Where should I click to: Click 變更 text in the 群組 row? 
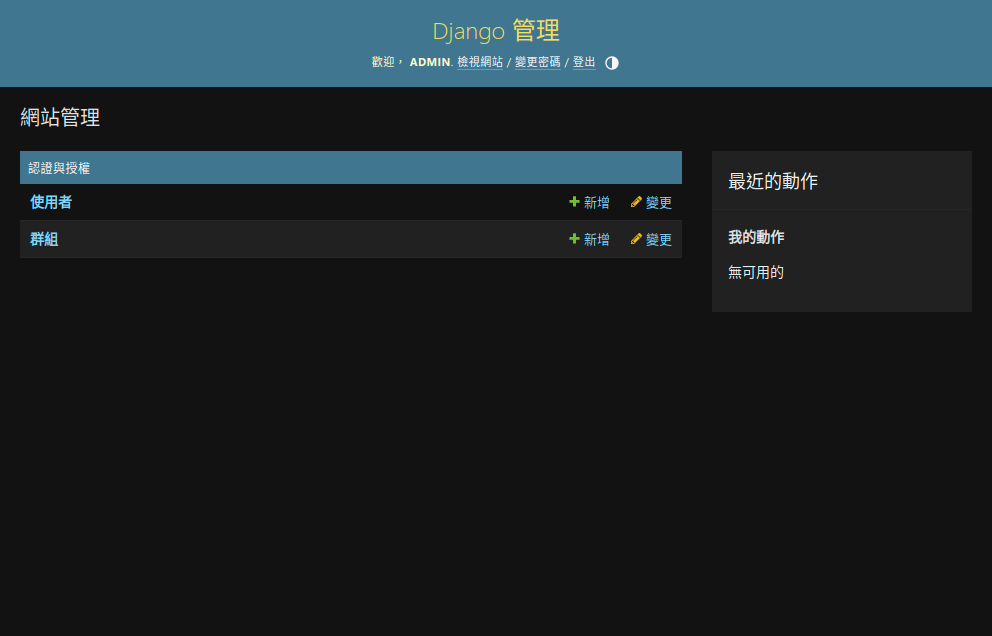(x=659, y=240)
